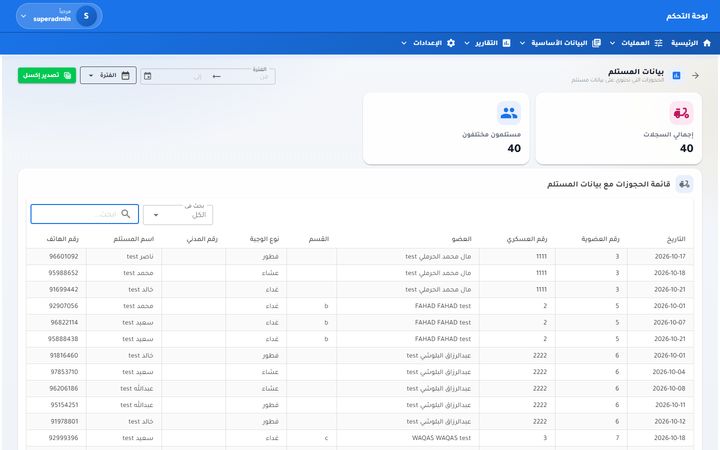The height and width of the screenshot is (450, 720).
Task: Click the إجمالي السجلات summary card
Action: pos(619,129)
